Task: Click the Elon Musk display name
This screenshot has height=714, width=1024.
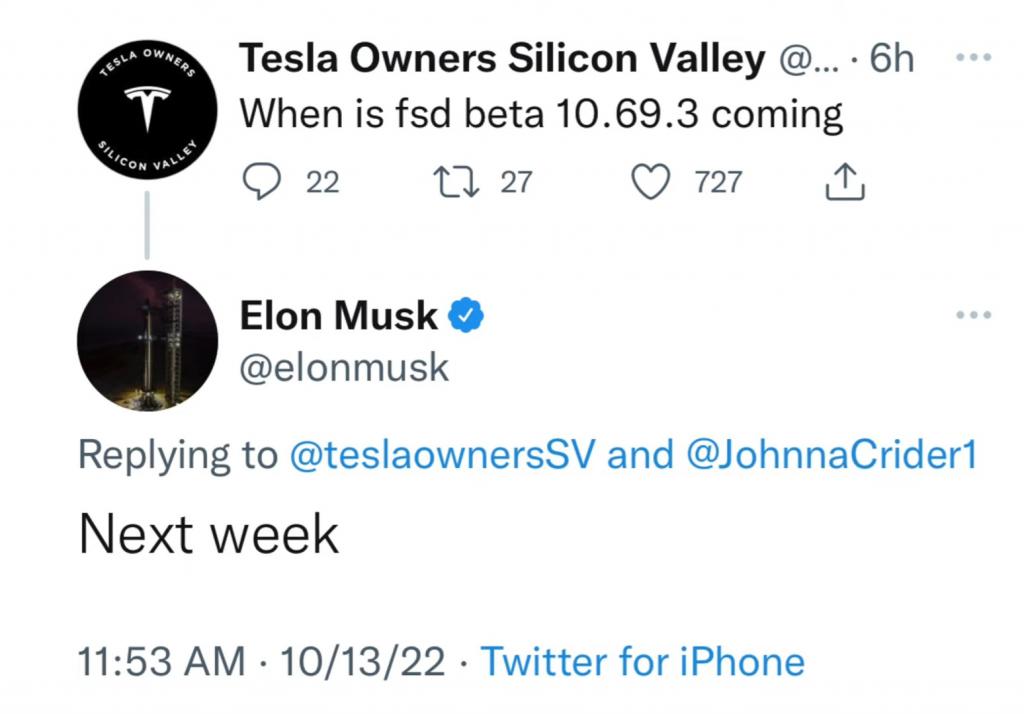Action: [x=338, y=316]
